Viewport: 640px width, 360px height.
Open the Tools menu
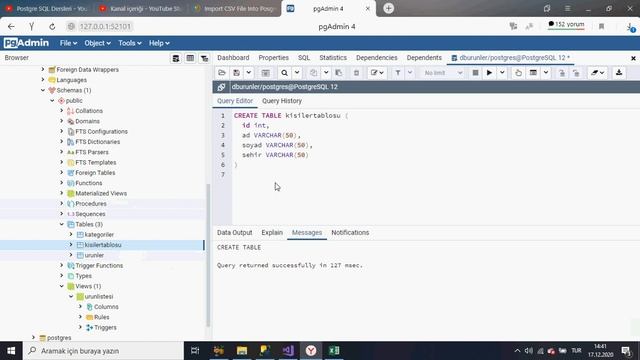click(130, 43)
